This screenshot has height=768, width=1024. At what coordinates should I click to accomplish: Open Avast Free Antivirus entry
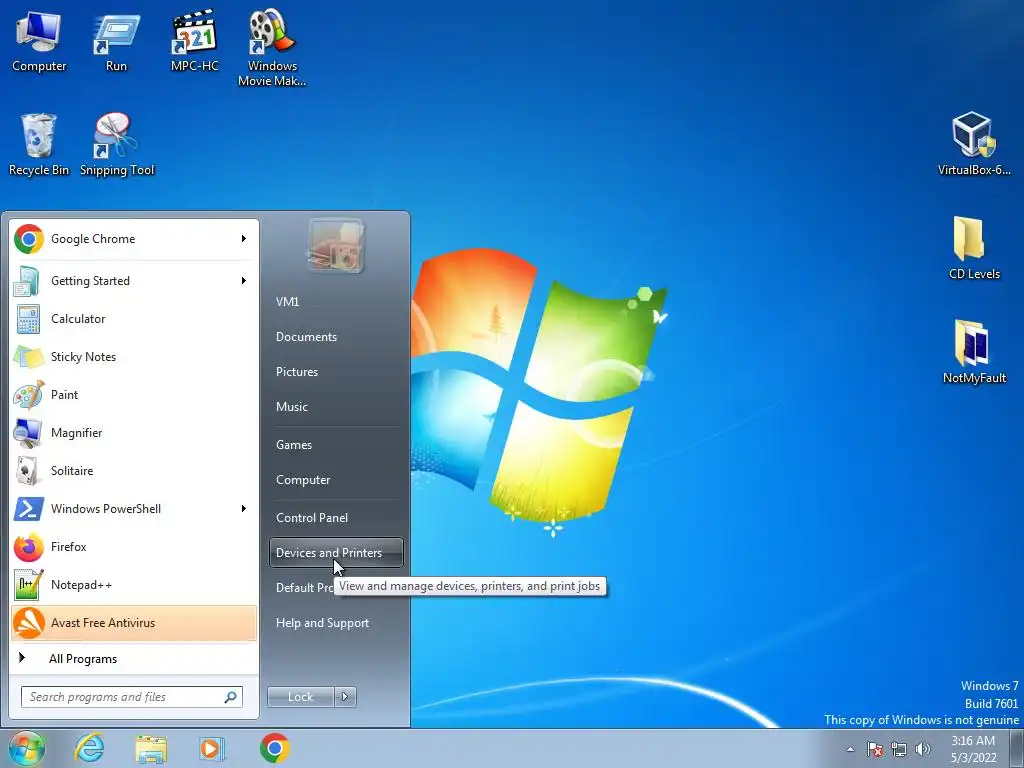[134, 623]
